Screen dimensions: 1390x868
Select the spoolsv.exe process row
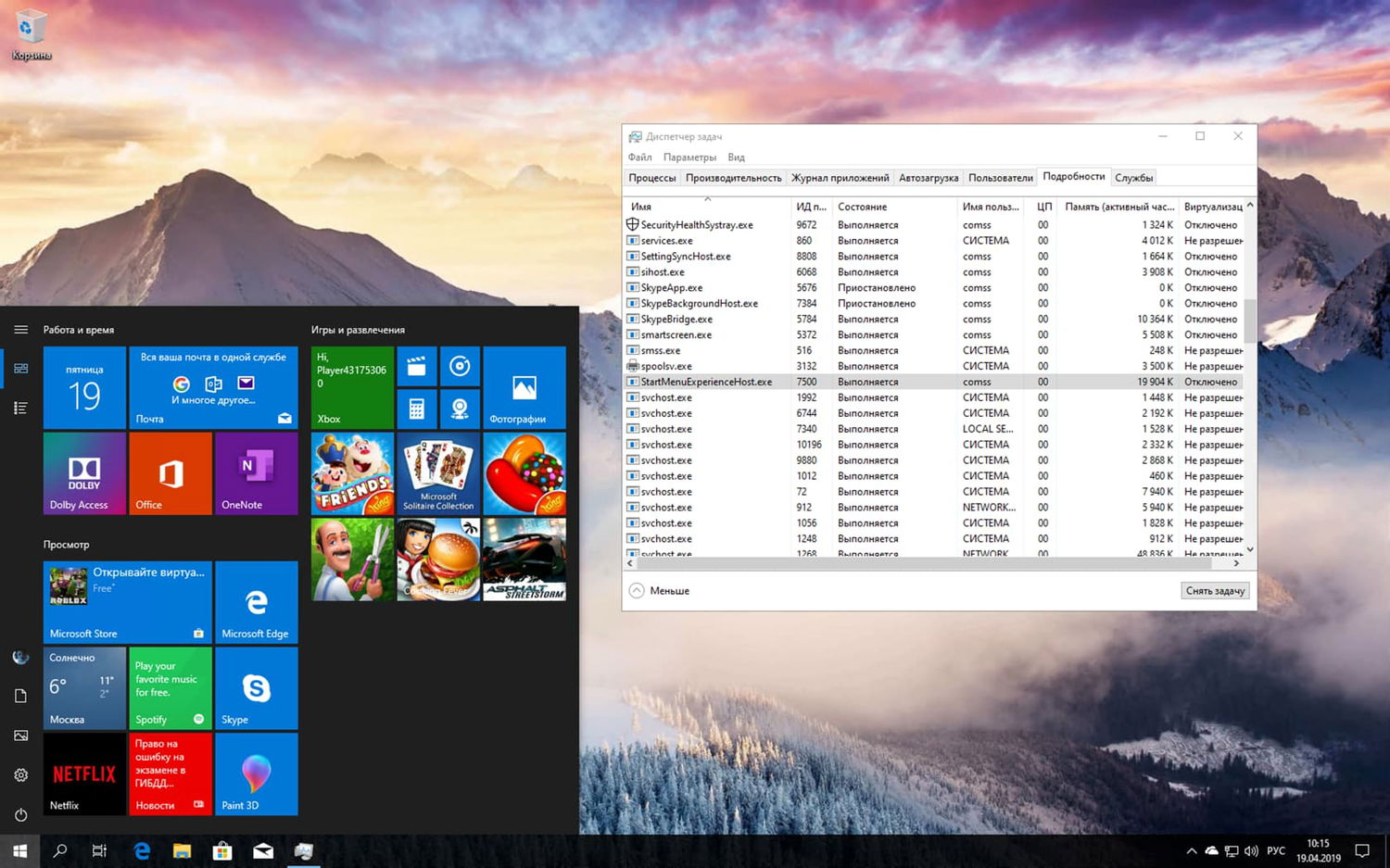(933, 366)
